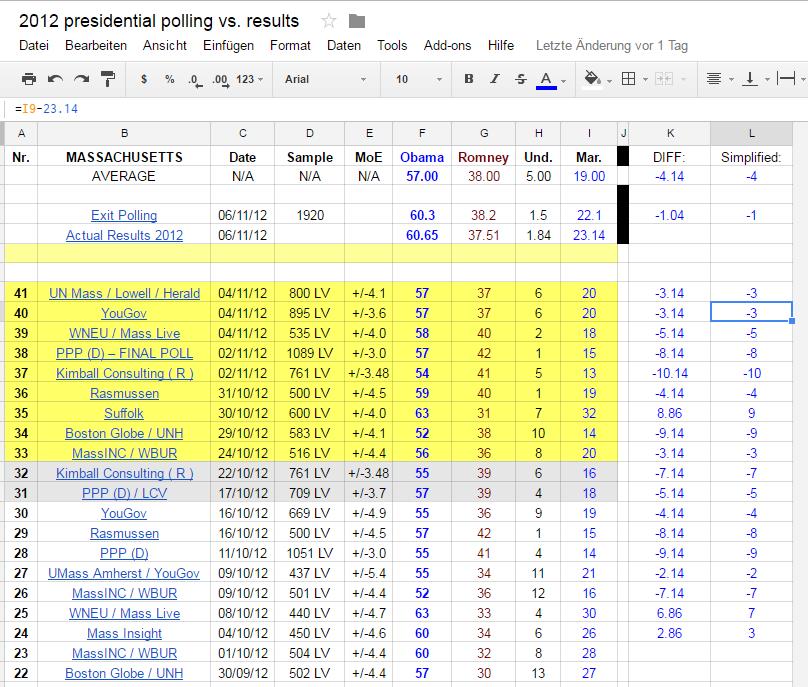This screenshot has width=808, height=687.
Task: Open the font size 10 dropdown
Action: 418,79
